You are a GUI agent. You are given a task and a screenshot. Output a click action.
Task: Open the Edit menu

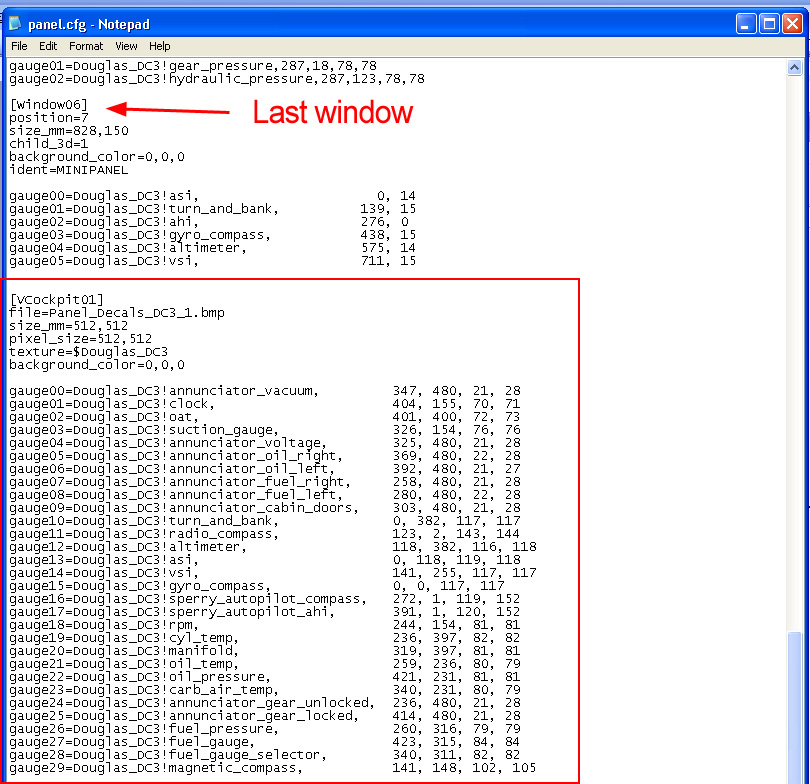click(48, 46)
